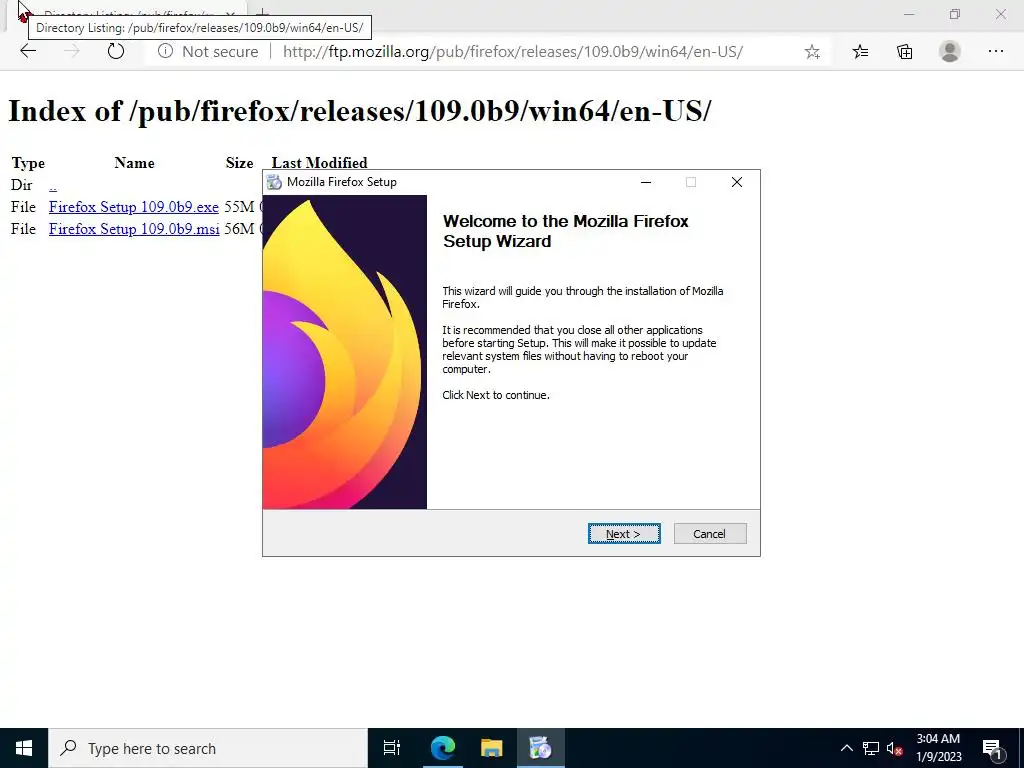Click Next in Firefox Setup wizard
Screen dimensions: 1024x768
(624, 534)
